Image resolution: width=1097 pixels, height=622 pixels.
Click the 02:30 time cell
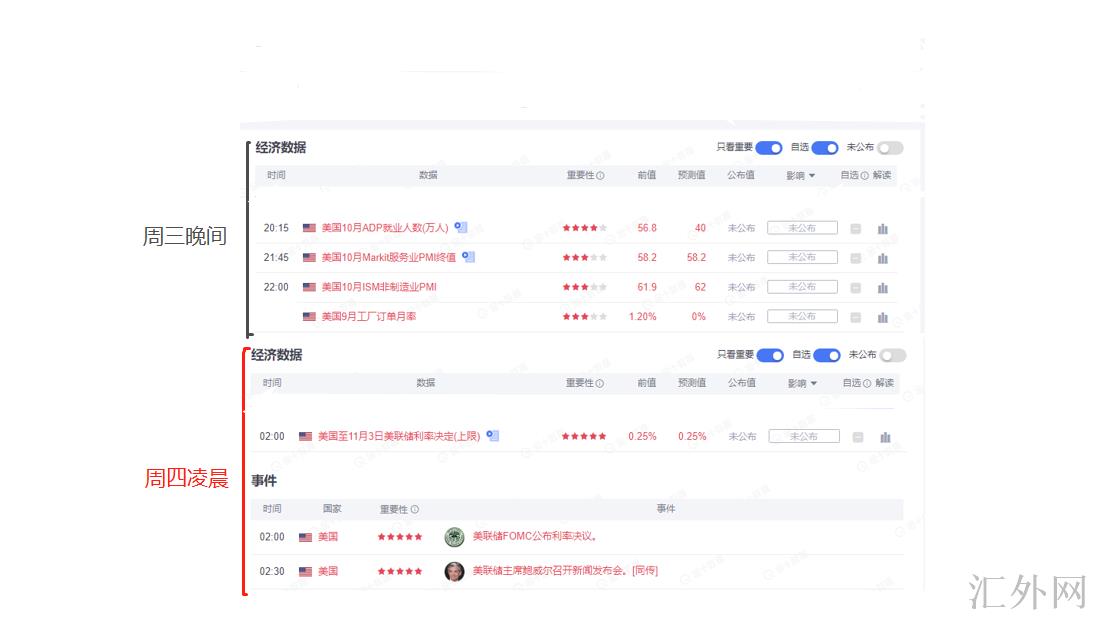272,572
